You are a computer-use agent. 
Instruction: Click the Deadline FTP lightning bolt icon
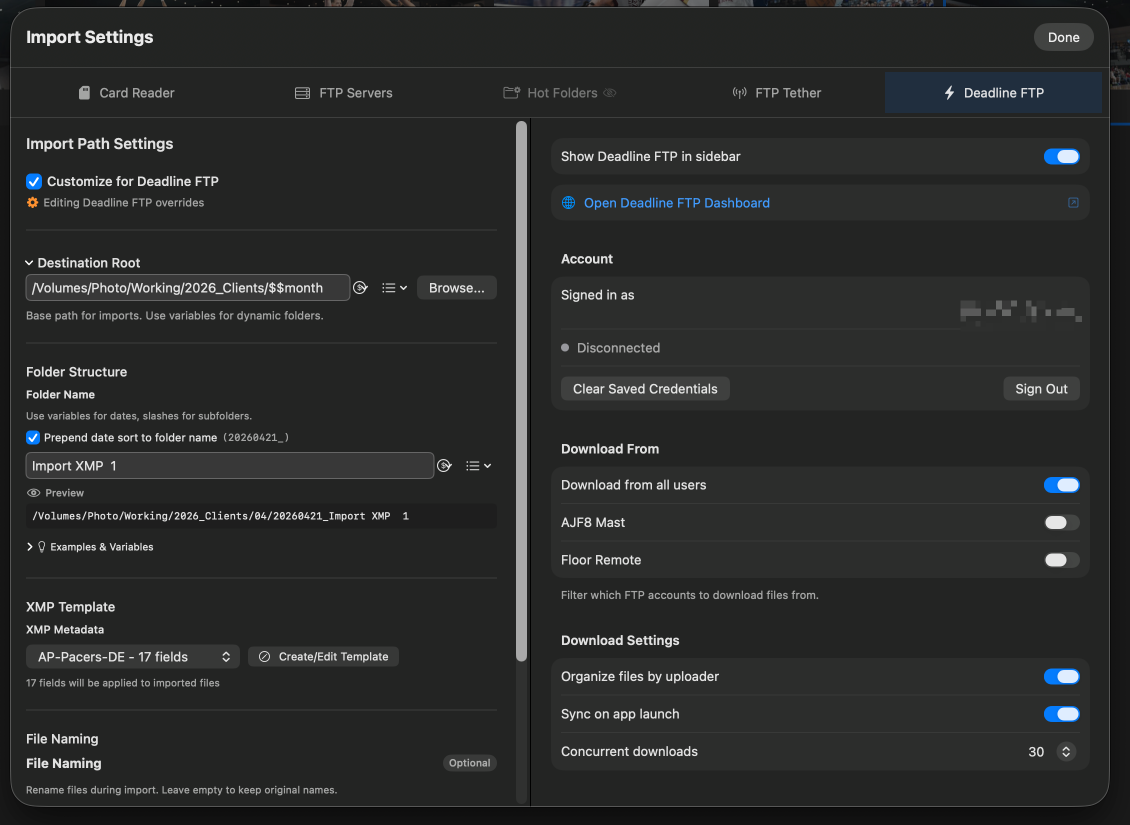(949, 93)
